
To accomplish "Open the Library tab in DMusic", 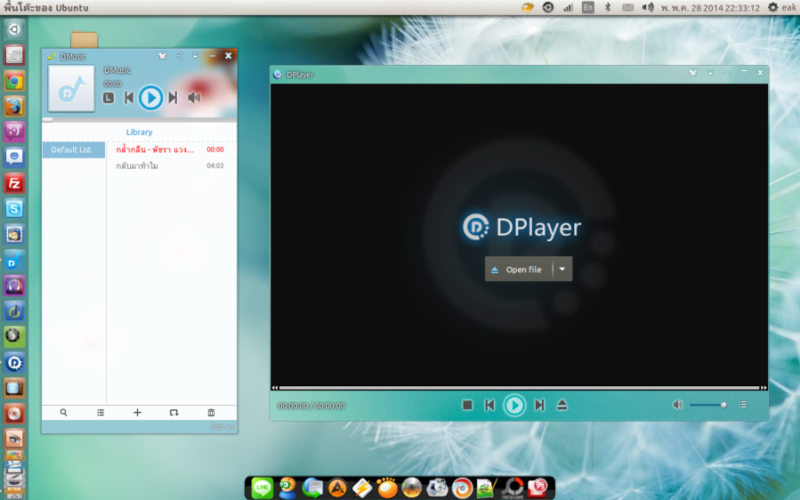I will click(139, 132).
